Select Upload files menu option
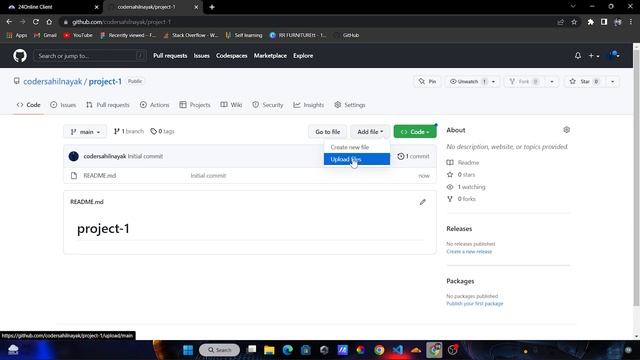This screenshot has height=360, width=640. pos(357,159)
